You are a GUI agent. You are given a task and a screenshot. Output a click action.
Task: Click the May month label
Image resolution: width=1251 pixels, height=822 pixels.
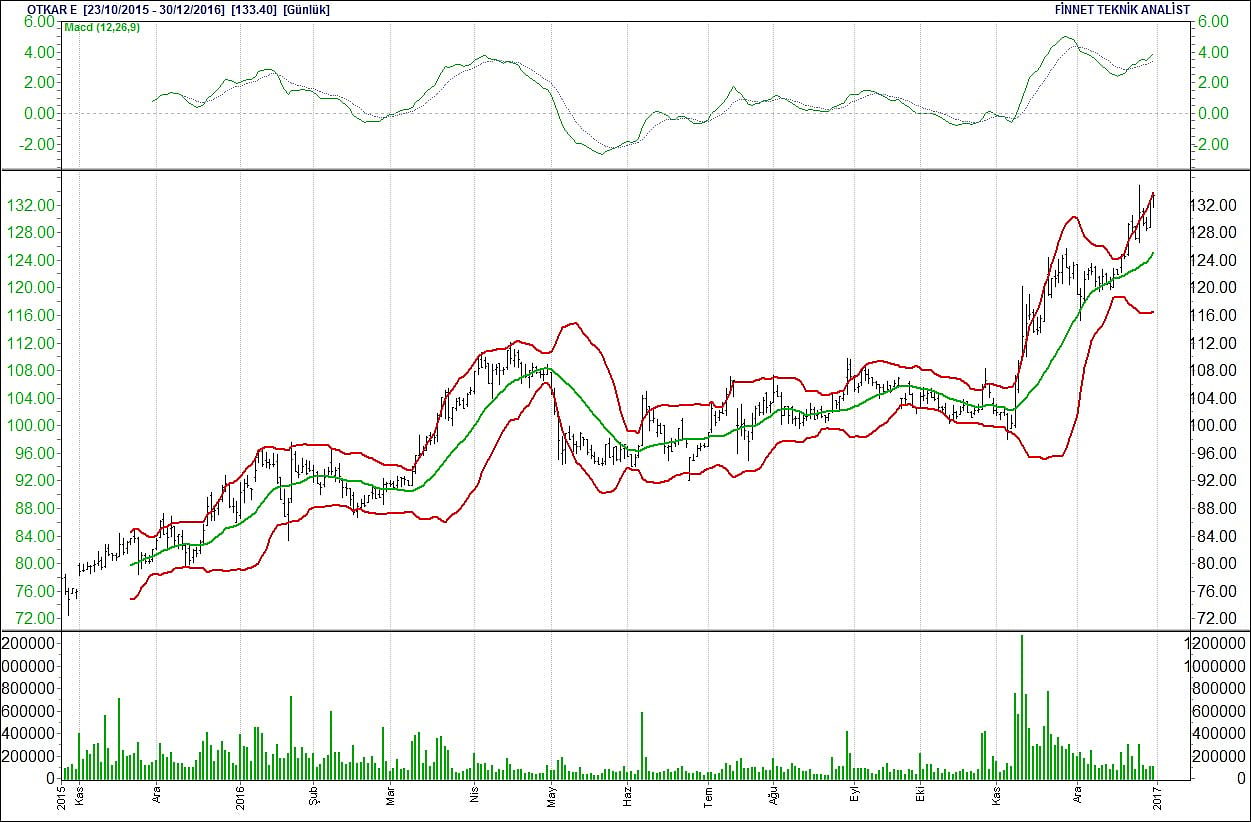click(549, 799)
